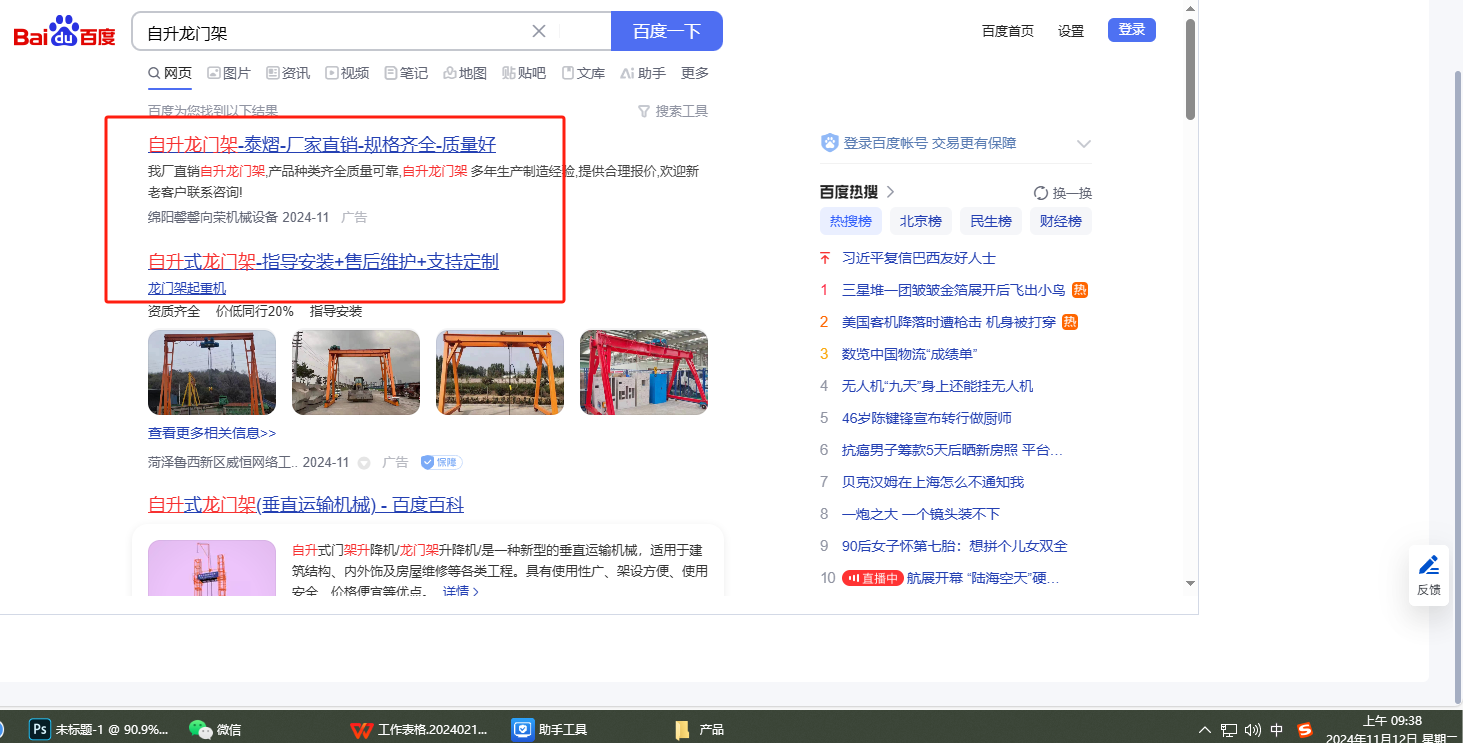Switch to the 视频 tab

(x=347, y=73)
